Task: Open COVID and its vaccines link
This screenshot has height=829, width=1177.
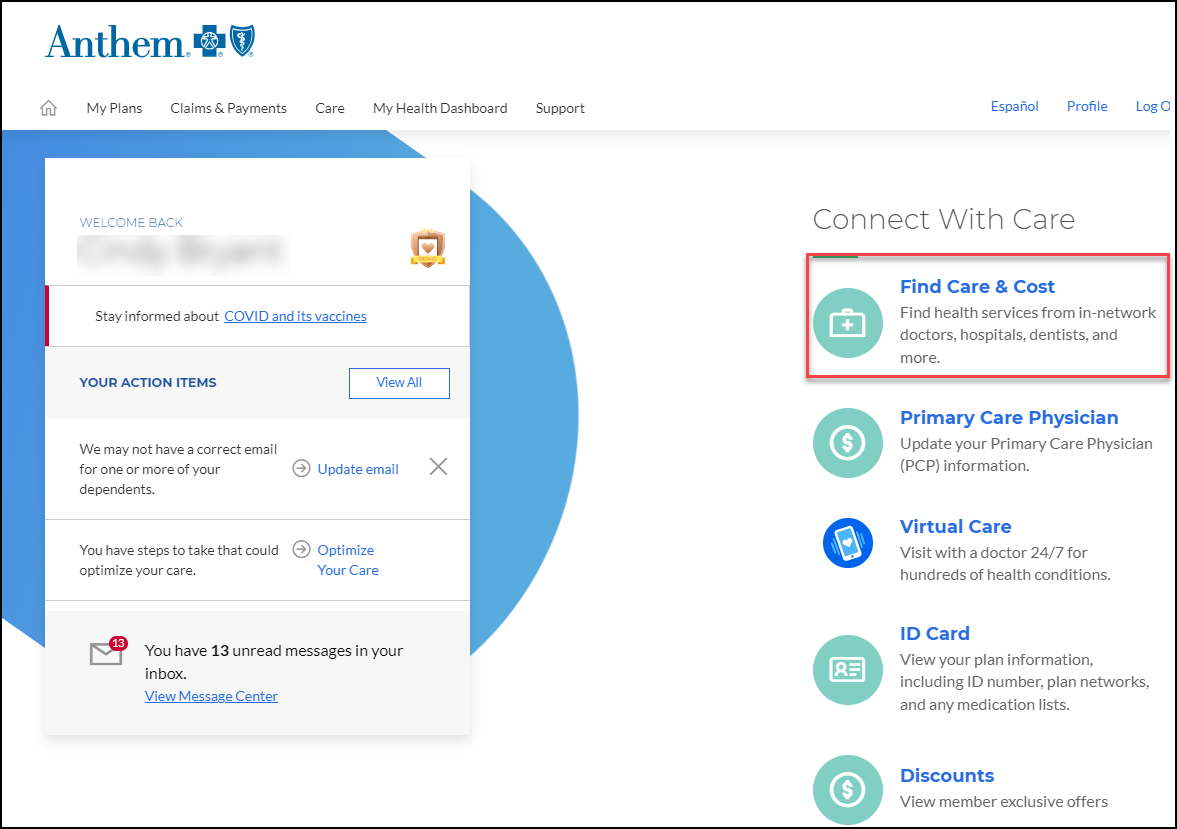Action: [x=295, y=316]
